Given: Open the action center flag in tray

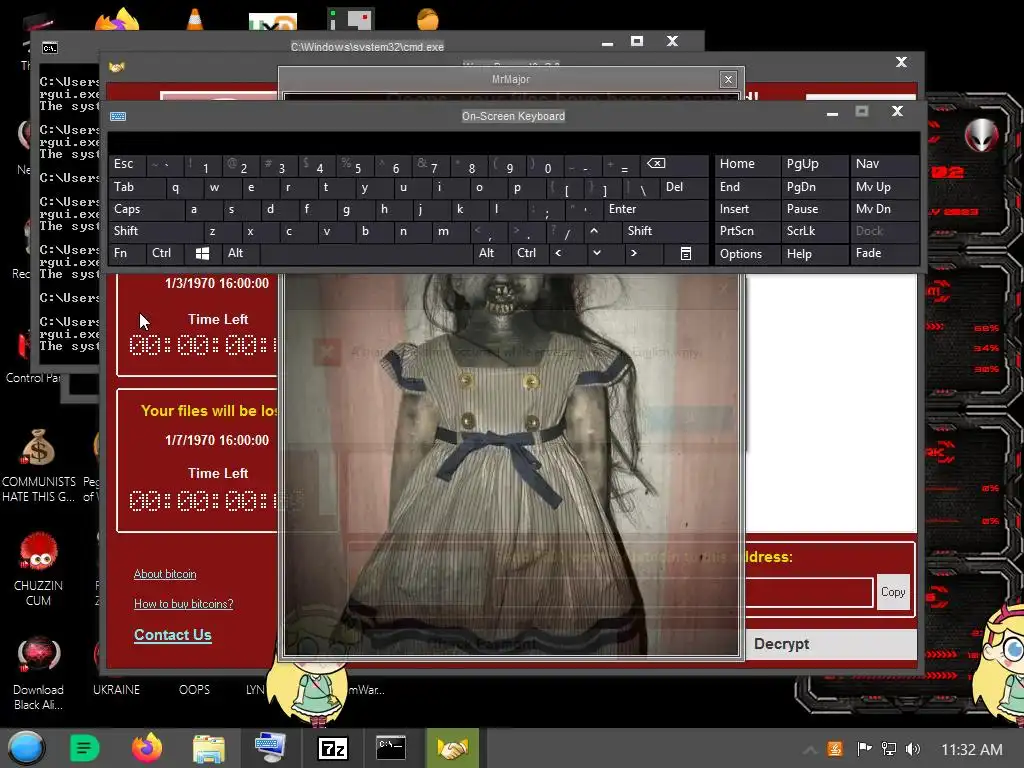Looking at the screenshot, I should [x=864, y=749].
